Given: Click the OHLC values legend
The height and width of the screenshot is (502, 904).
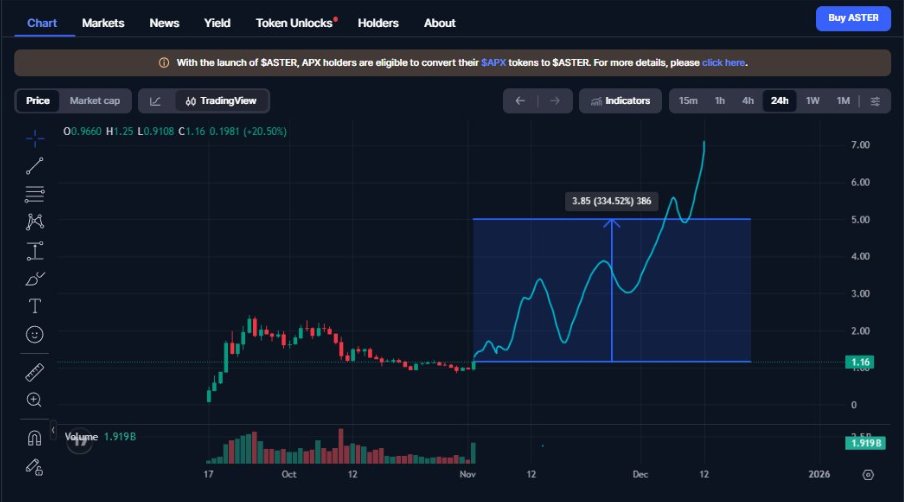Looking at the screenshot, I should click(x=175, y=131).
